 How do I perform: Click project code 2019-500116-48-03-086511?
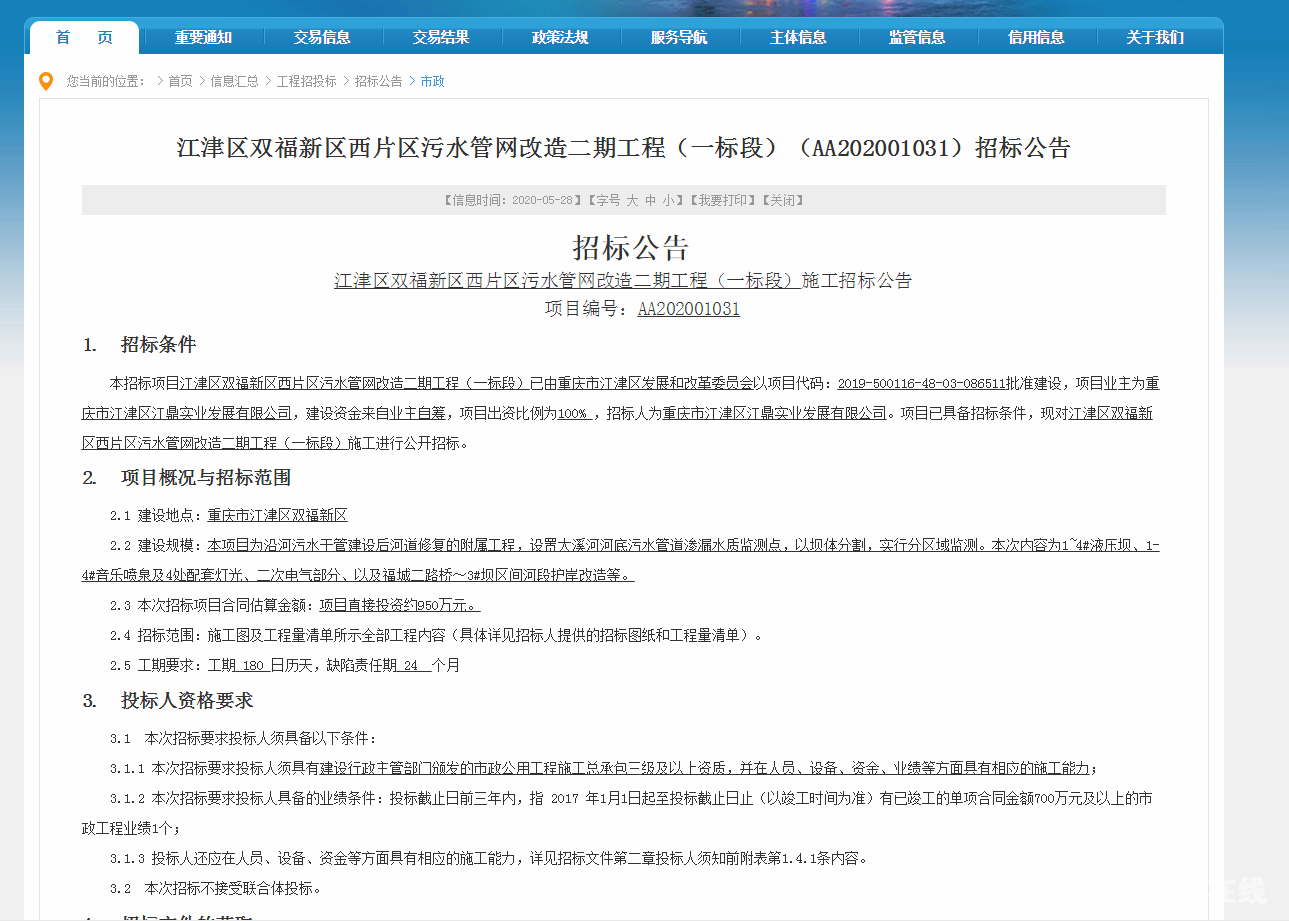pyautogui.click(x=921, y=383)
